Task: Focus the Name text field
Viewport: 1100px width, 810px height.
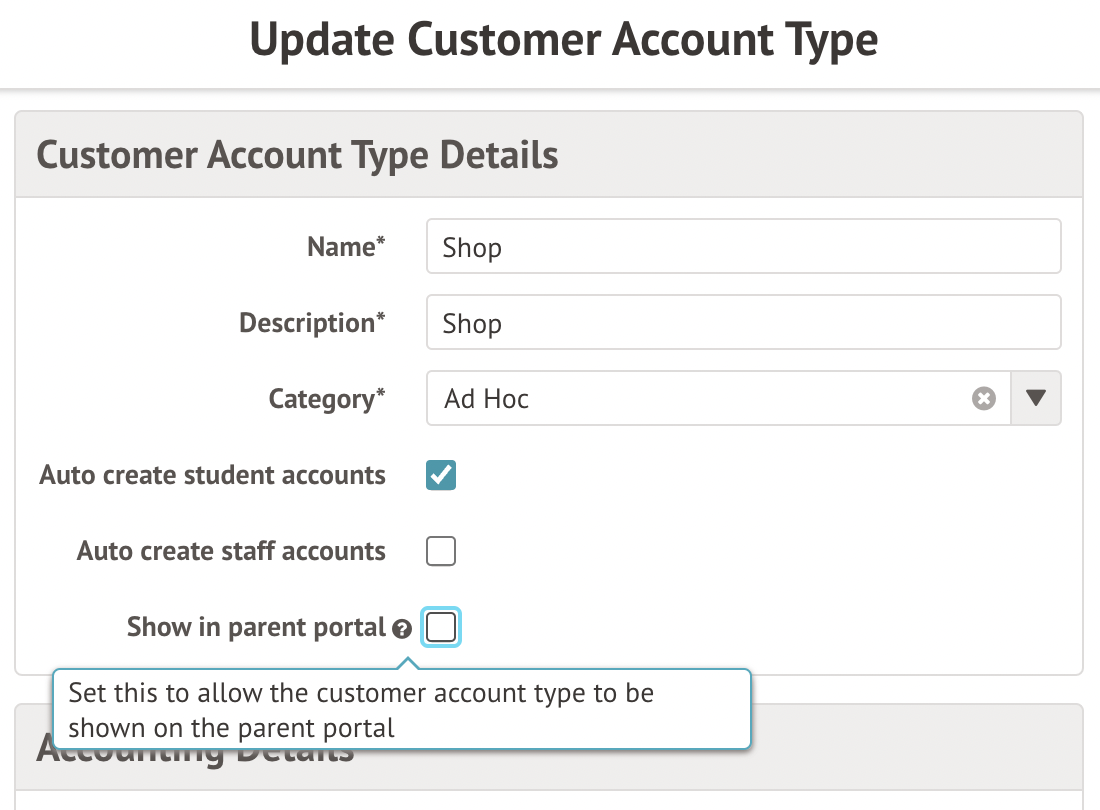Action: click(x=742, y=247)
